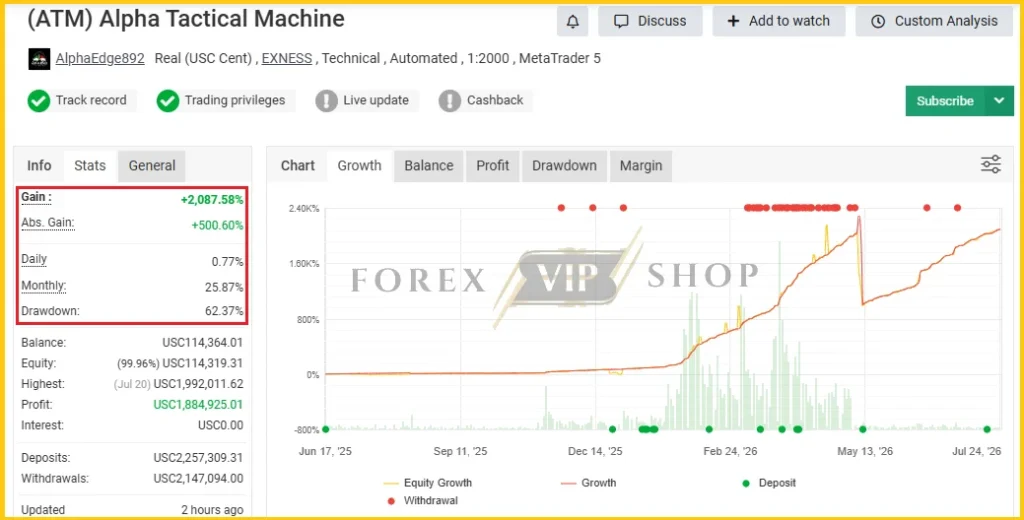Image resolution: width=1024 pixels, height=520 pixels.
Task: Switch to the General tab
Action: pos(152,166)
